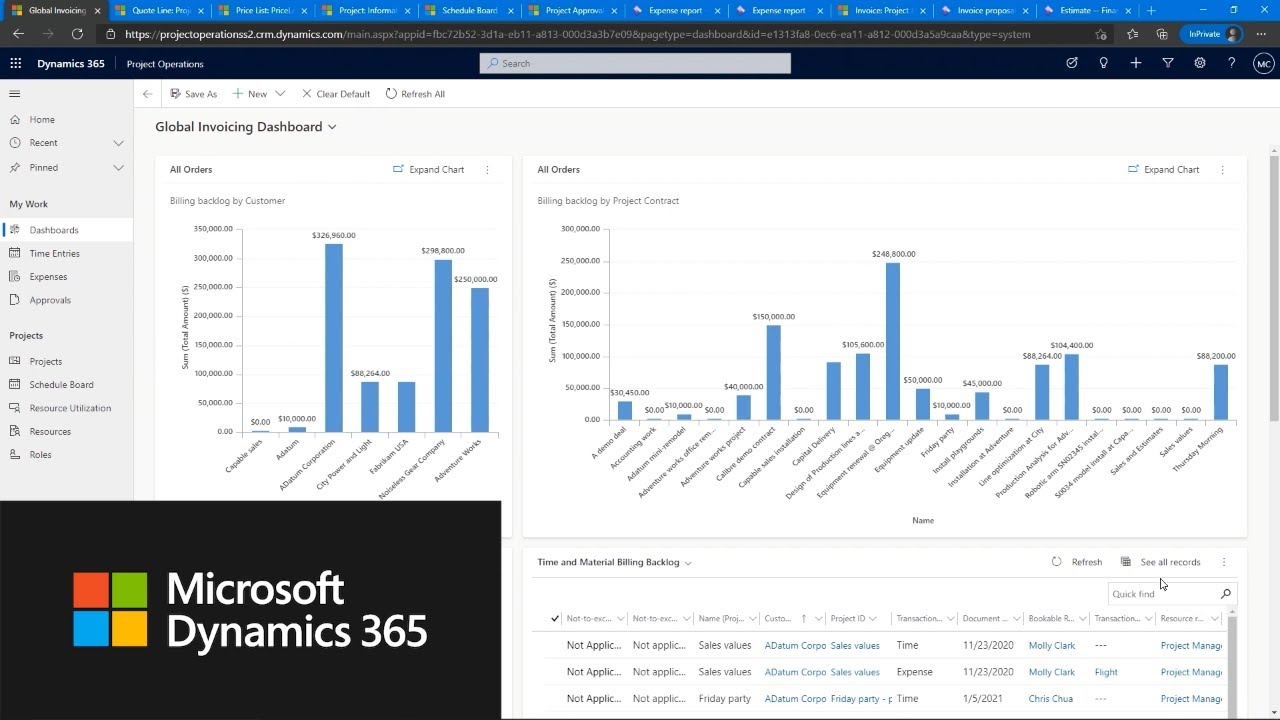Open more options for Project Contract chart
This screenshot has width=1280, height=720.
(x=1222, y=170)
